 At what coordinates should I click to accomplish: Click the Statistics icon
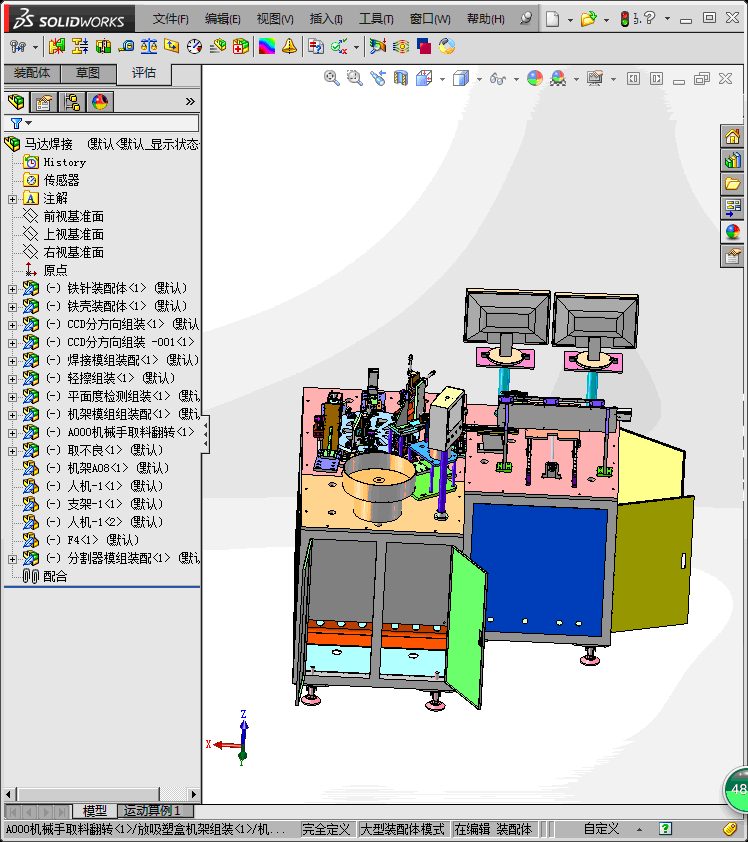coord(217,47)
